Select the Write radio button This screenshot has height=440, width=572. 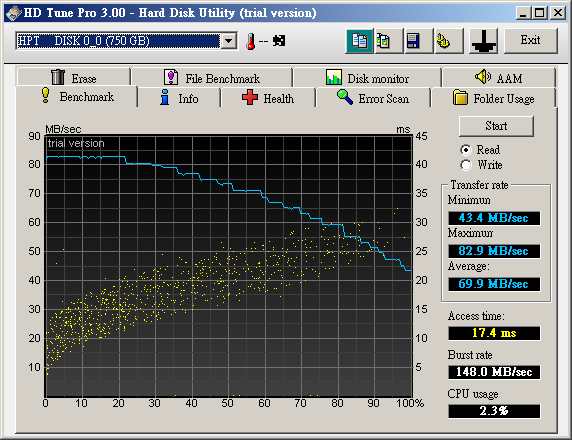click(466, 165)
